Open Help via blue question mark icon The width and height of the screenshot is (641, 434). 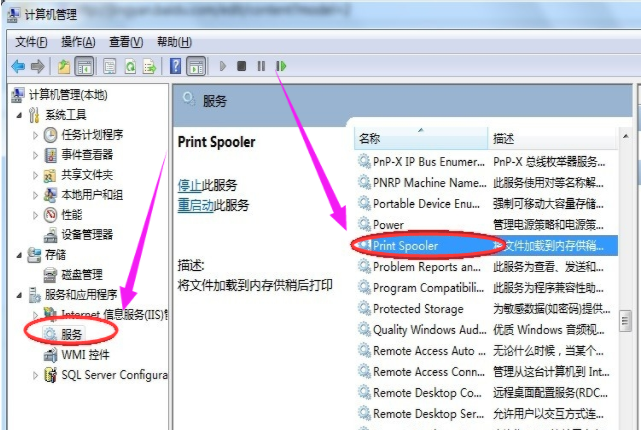click(x=175, y=66)
